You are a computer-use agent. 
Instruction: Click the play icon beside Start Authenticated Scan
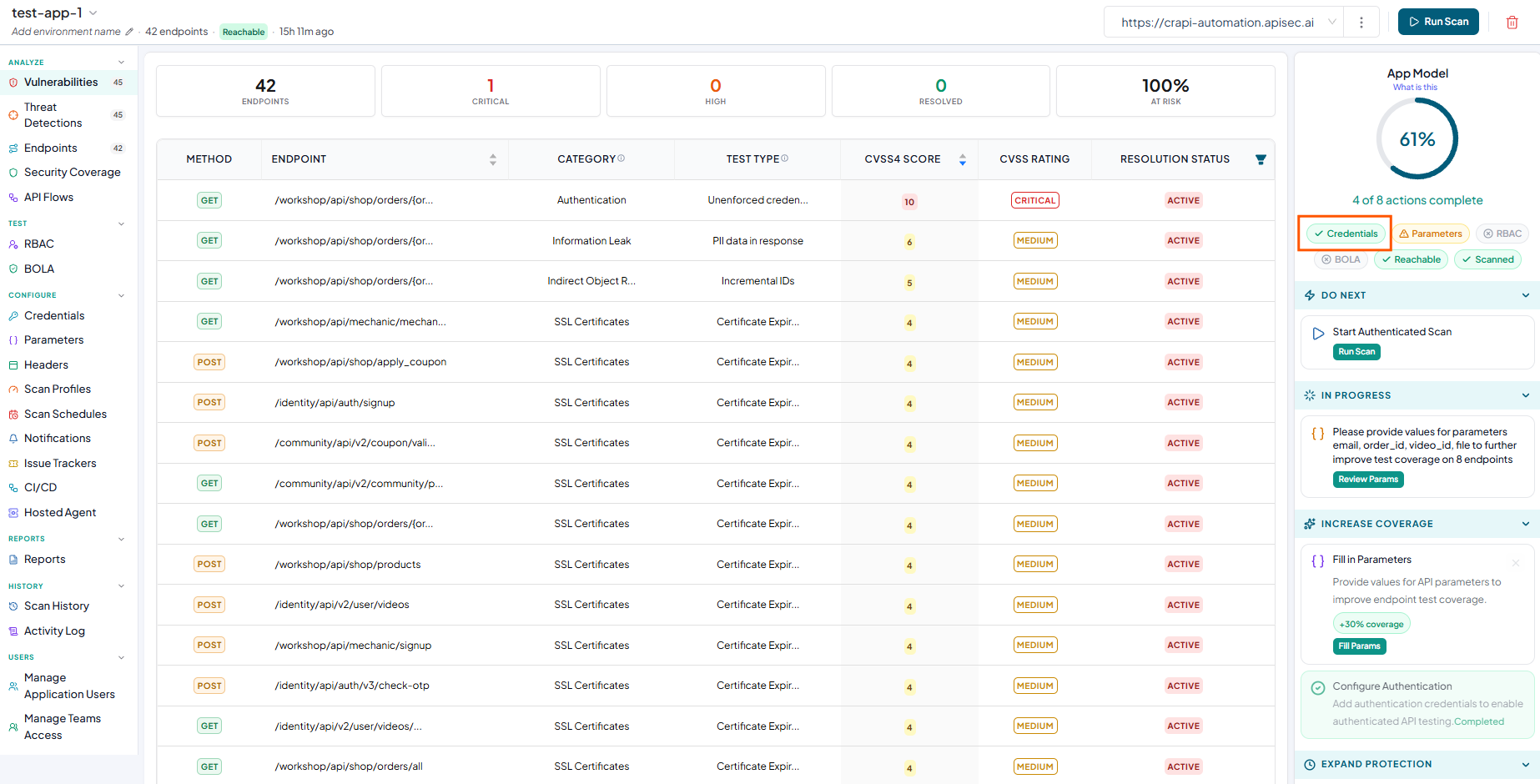(x=1318, y=334)
